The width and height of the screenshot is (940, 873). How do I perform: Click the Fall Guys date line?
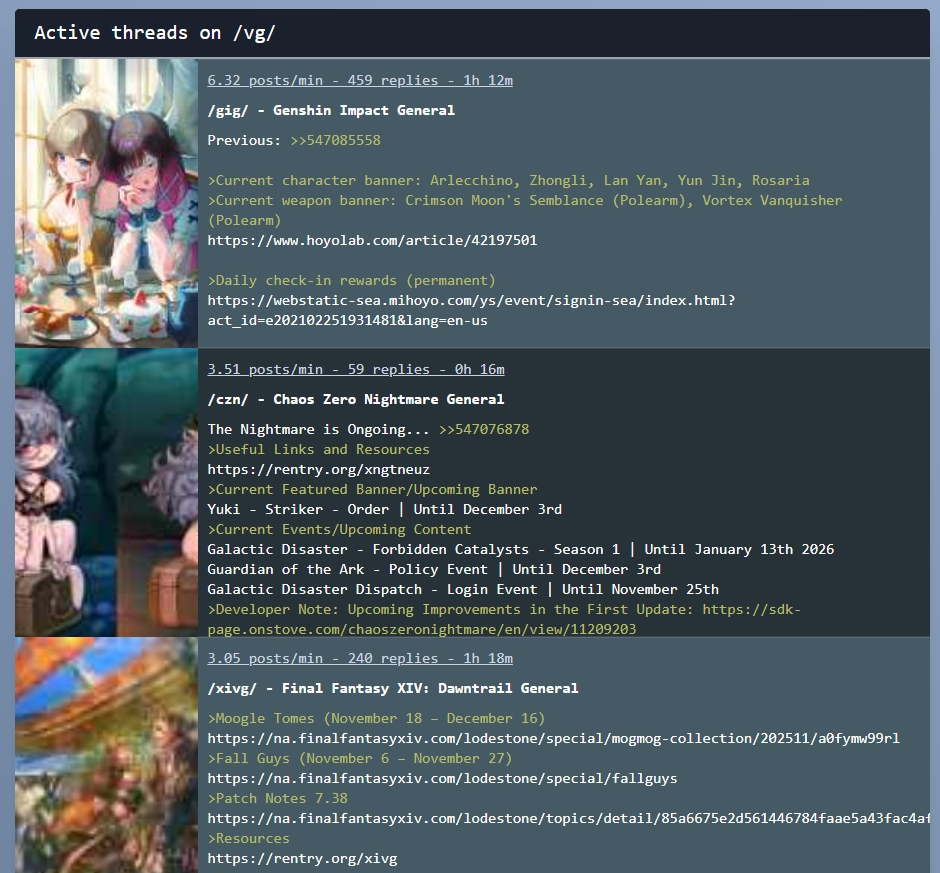tap(360, 758)
